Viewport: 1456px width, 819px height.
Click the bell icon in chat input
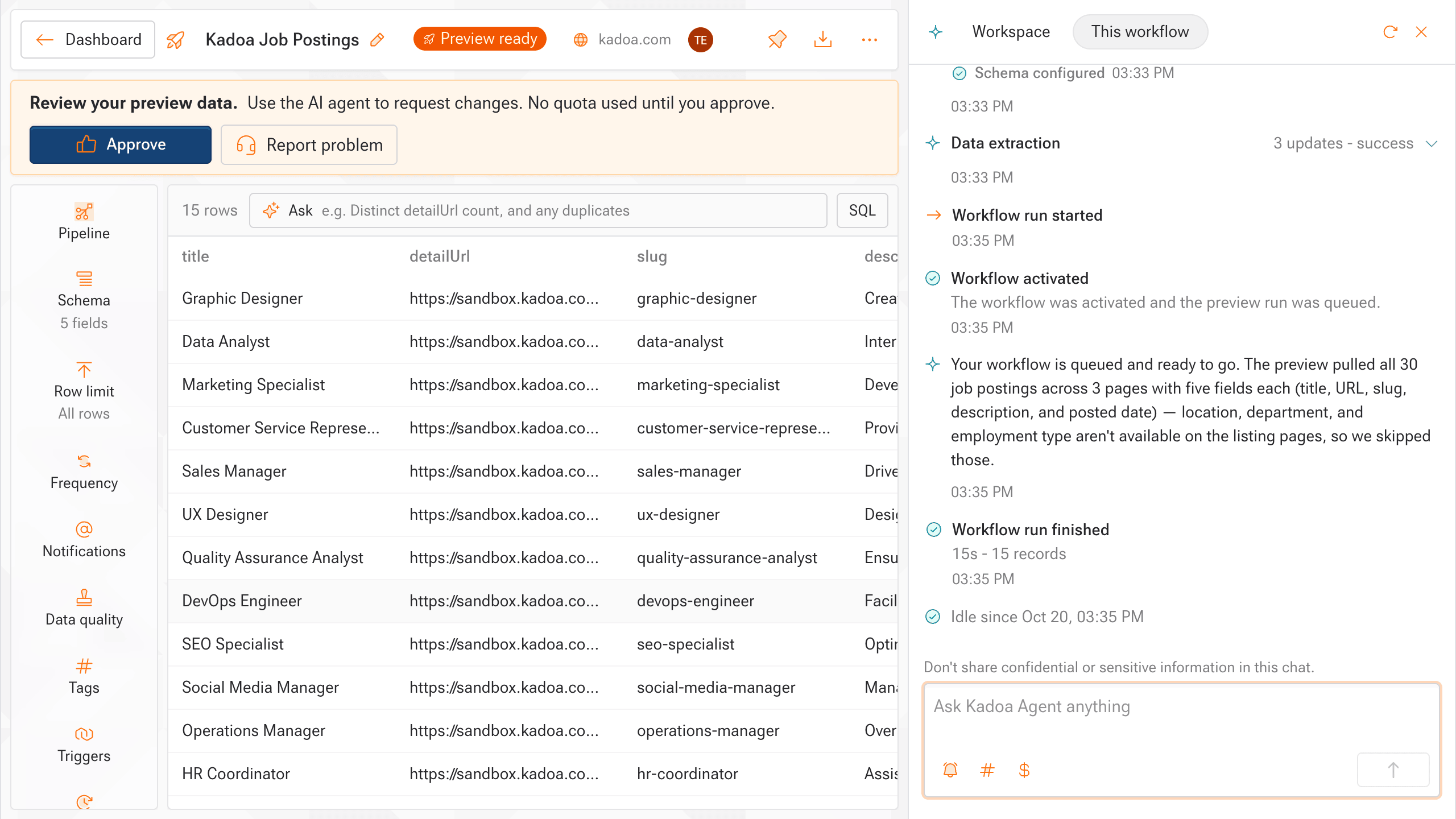click(950, 770)
